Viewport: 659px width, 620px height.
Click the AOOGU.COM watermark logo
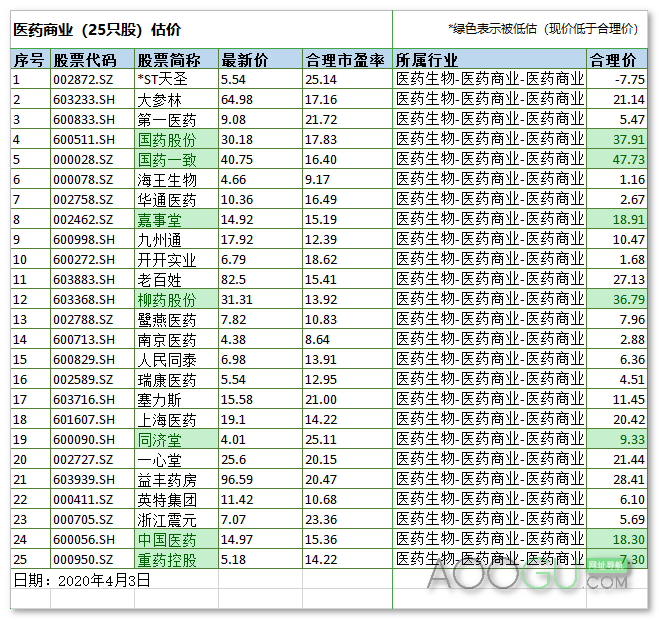point(527,574)
